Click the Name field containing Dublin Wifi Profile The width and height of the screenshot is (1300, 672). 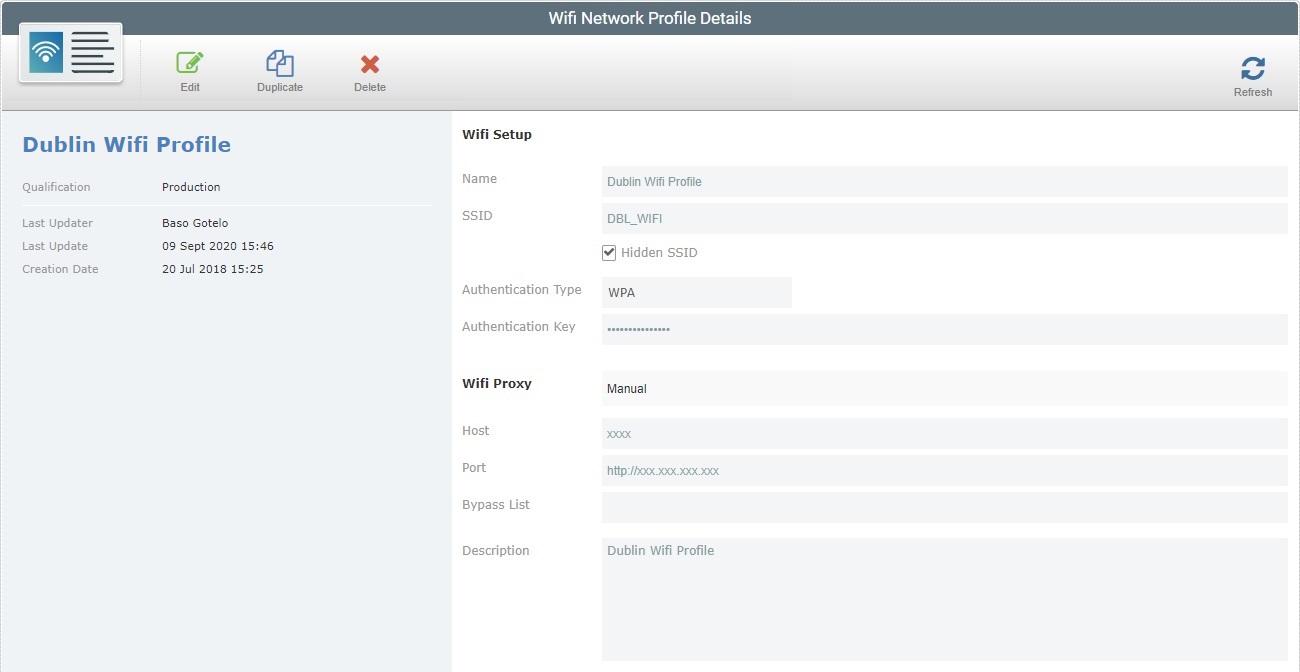(944, 181)
